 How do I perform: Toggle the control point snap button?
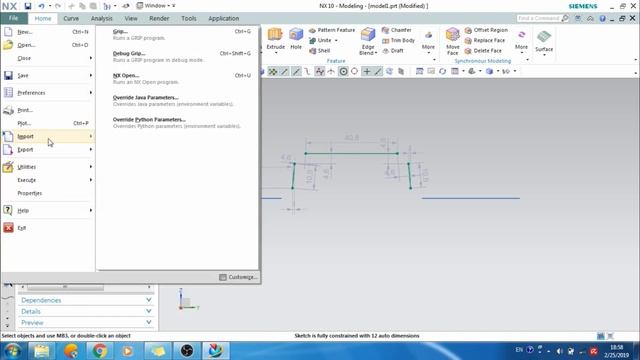point(307,71)
